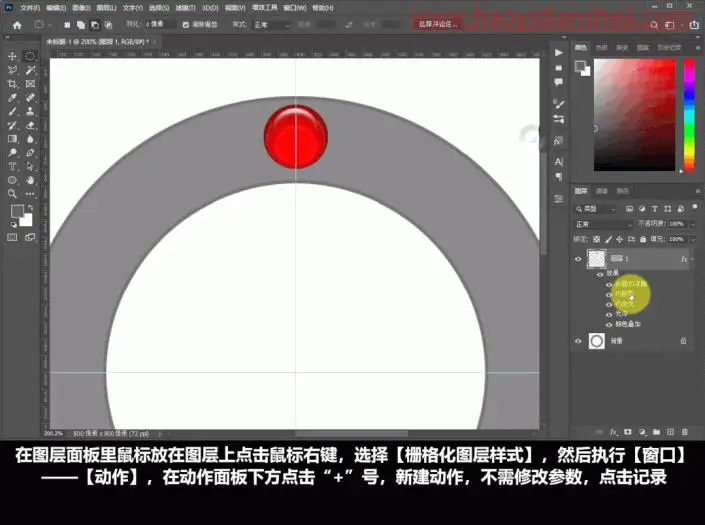Open the Paragraph panel icon
The width and height of the screenshot is (705, 525).
(x=558, y=177)
